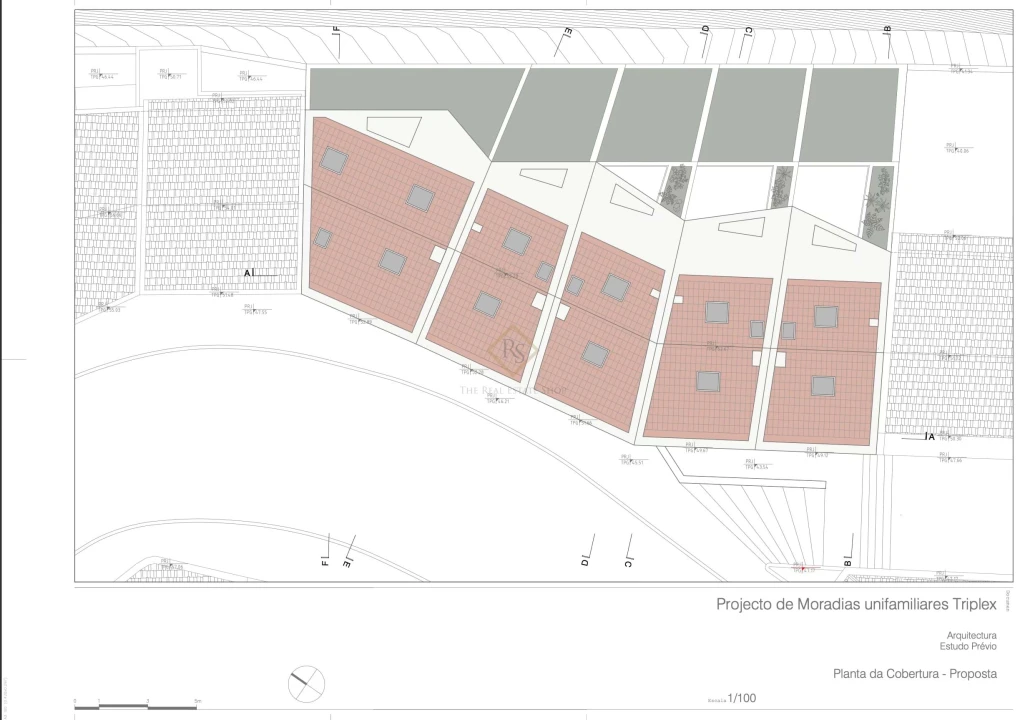Image resolution: width=1025 pixels, height=720 pixels.
Task: Select the Planta da Cobertura - Proposta label
Action: [x=915, y=674]
